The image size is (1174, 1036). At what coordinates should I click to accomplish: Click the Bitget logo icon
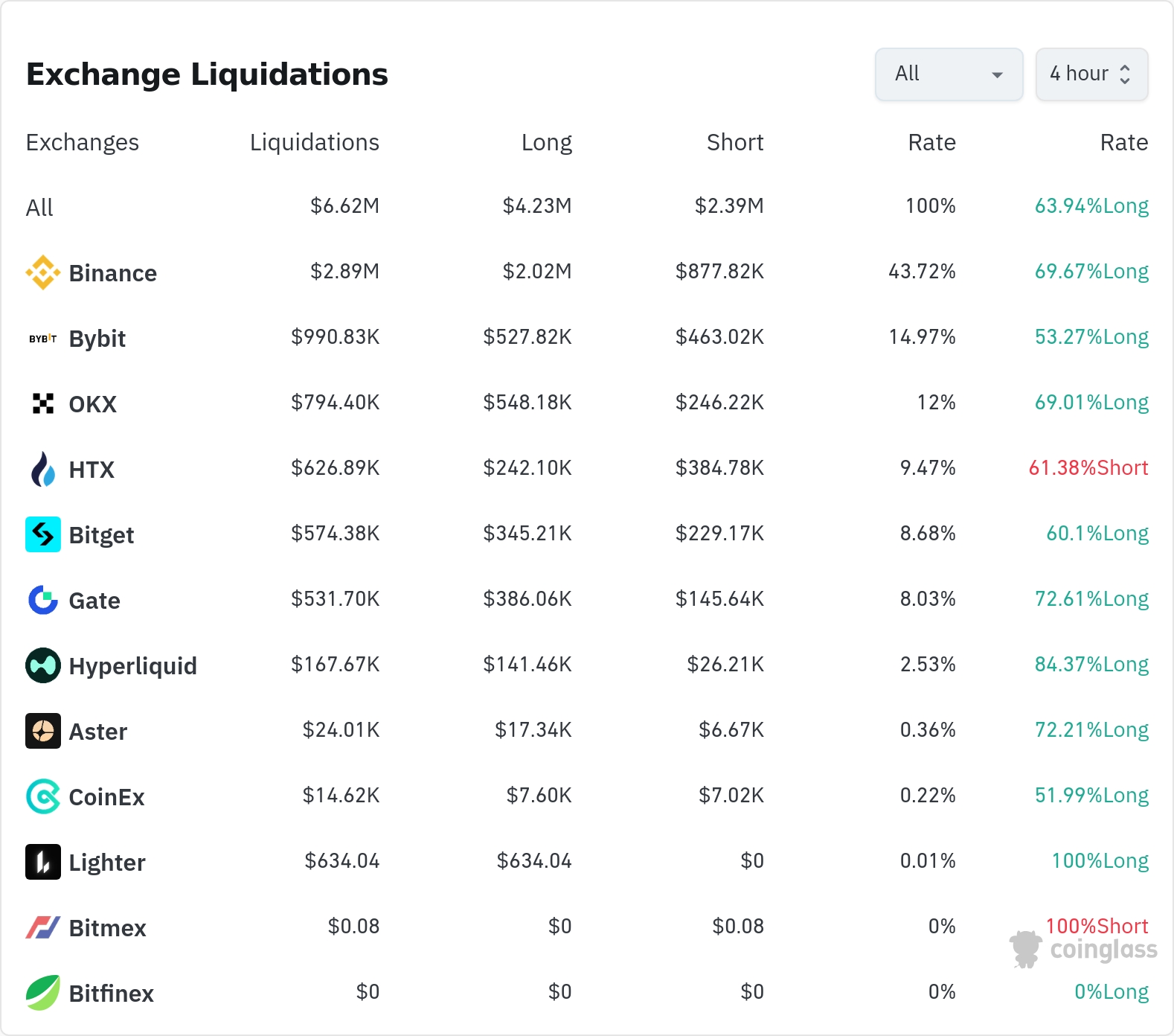(x=43, y=534)
